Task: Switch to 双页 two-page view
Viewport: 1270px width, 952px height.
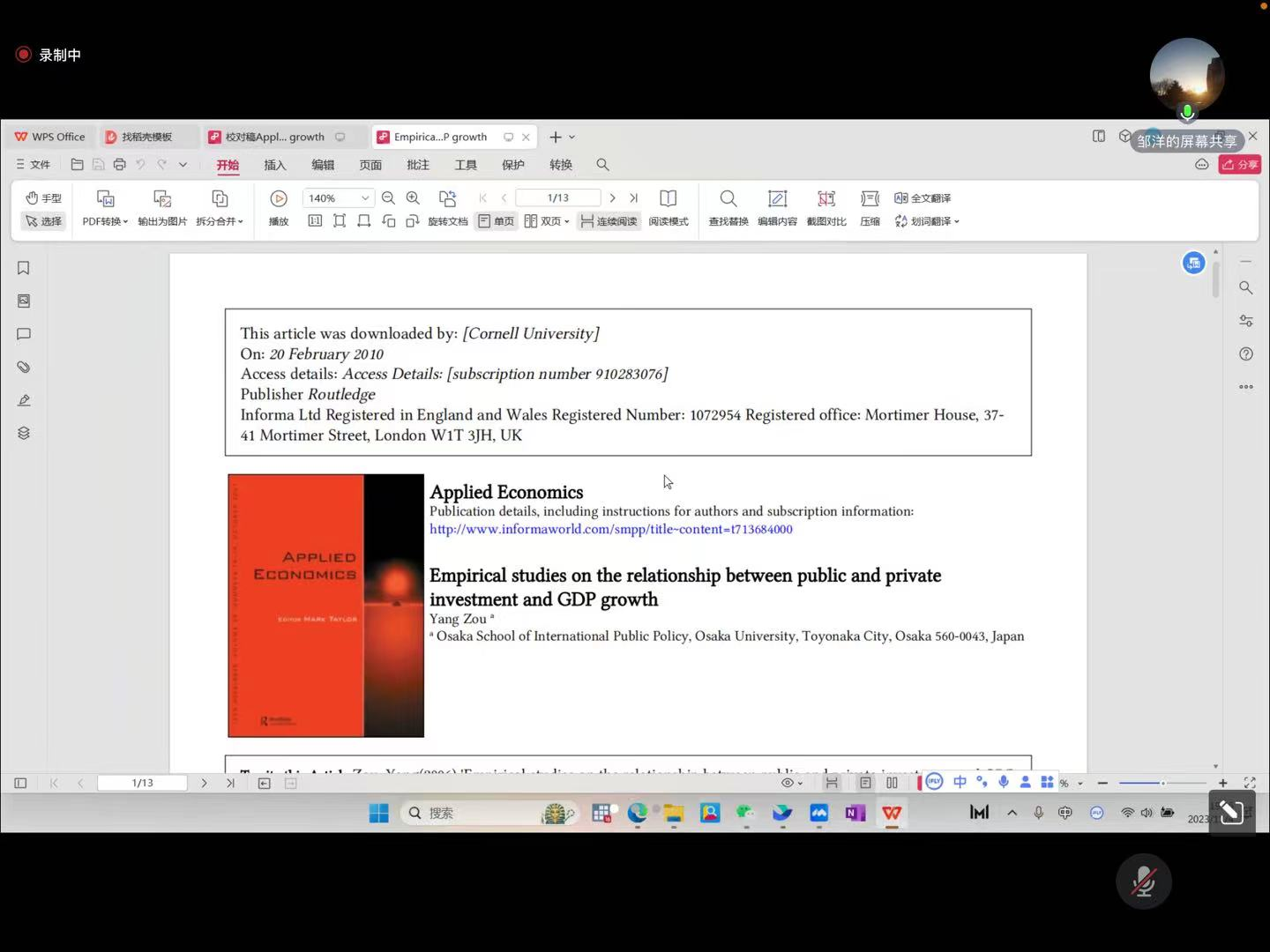Action: click(x=542, y=221)
